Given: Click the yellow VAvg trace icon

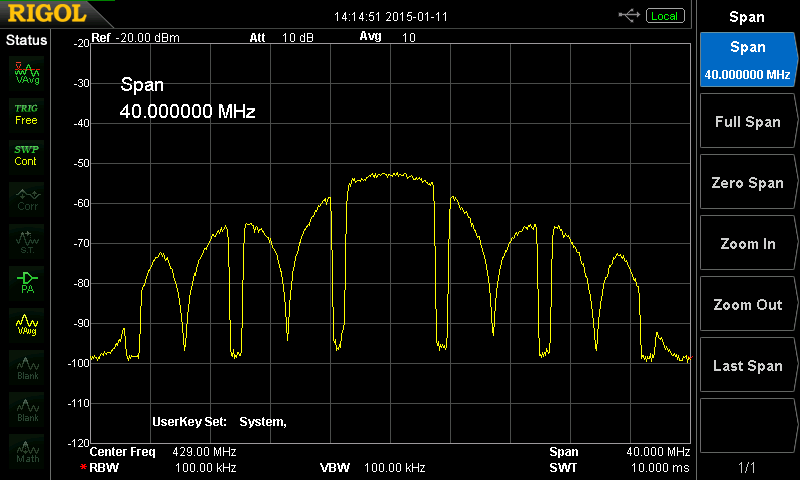Looking at the screenshot, I should point(26,324).
